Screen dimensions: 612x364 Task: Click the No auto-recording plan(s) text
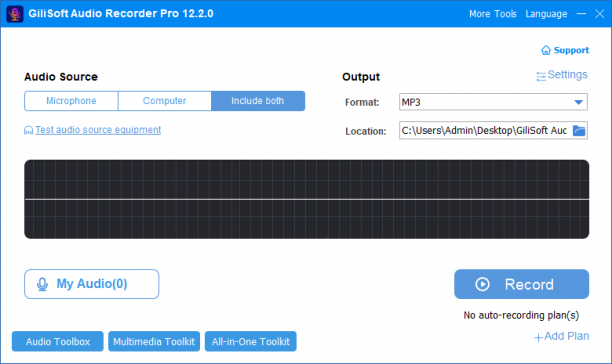point(521,315)
